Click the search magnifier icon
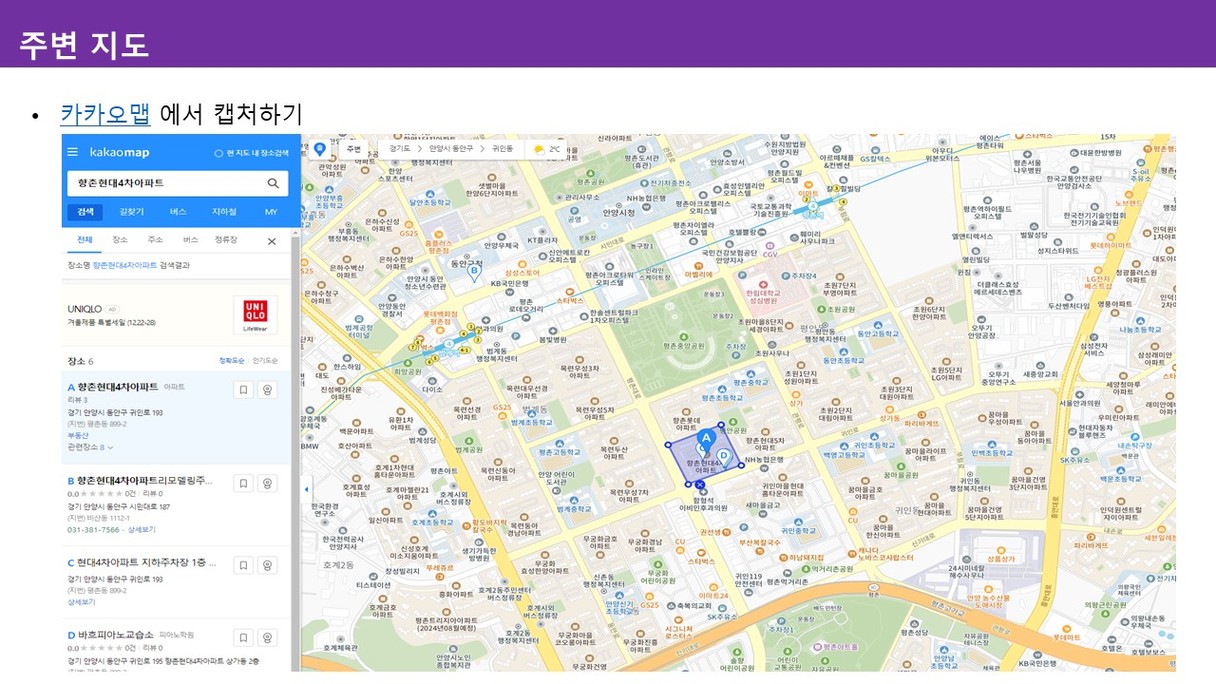Screen dimensions: 1216x684 [273, 184]
